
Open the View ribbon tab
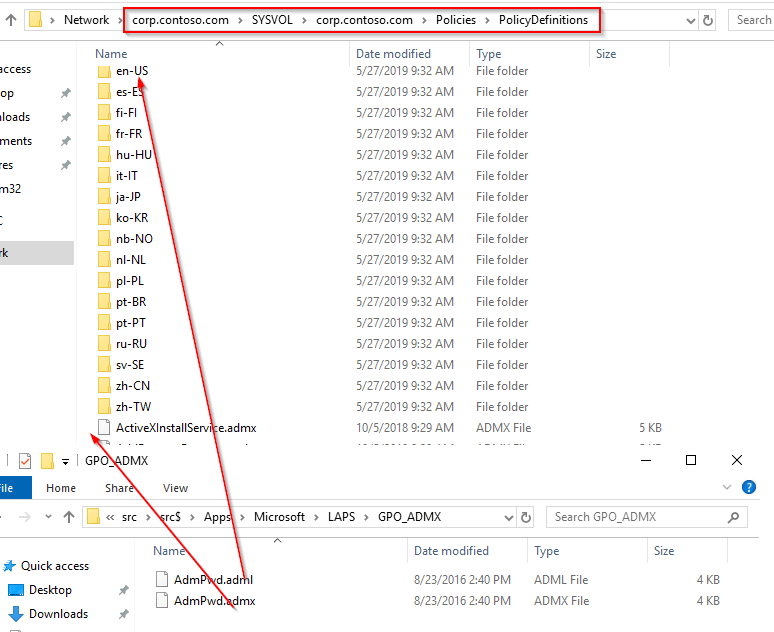(175, 488)
